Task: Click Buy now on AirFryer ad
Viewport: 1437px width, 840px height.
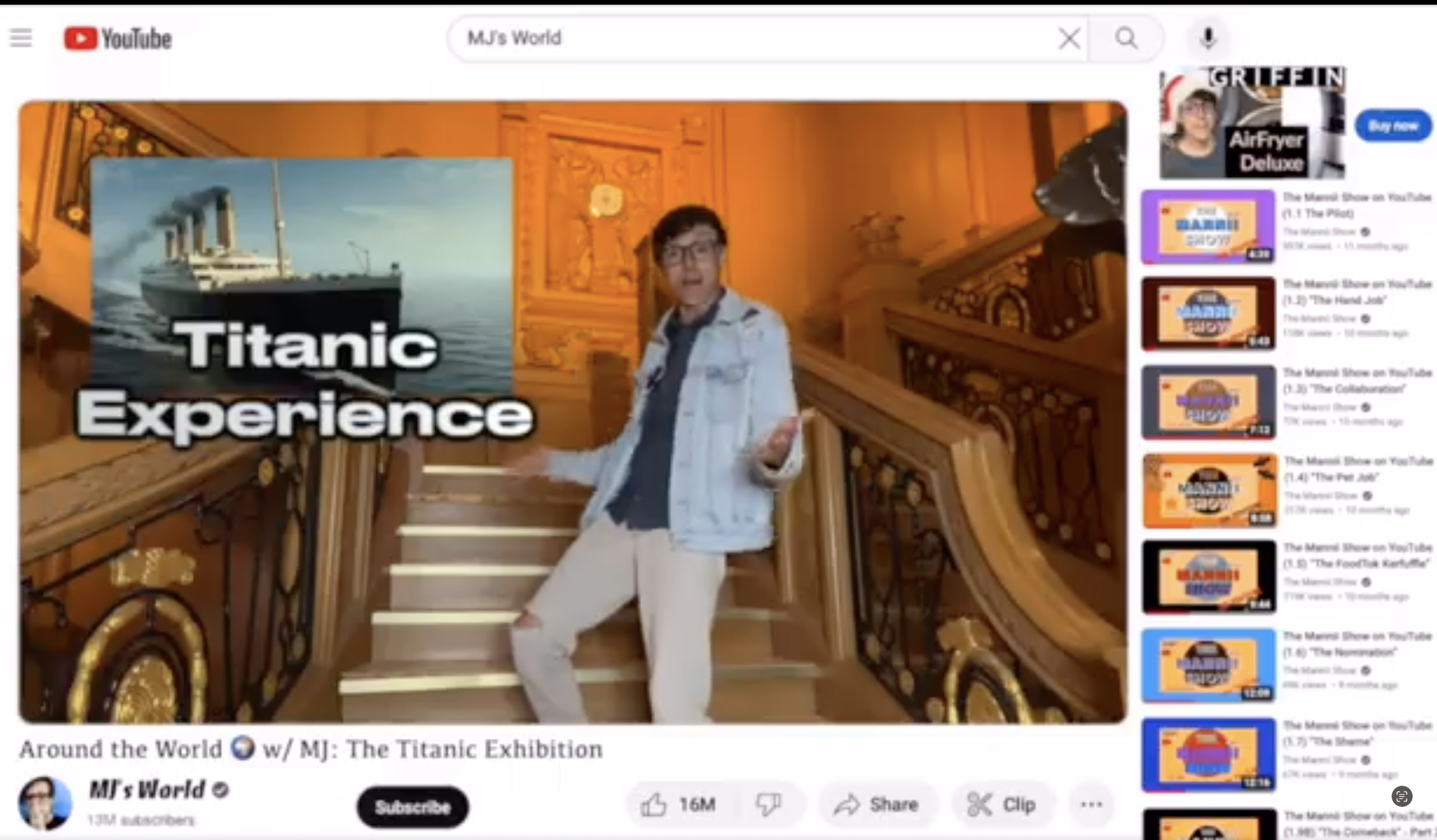Action: [1393, 125]
